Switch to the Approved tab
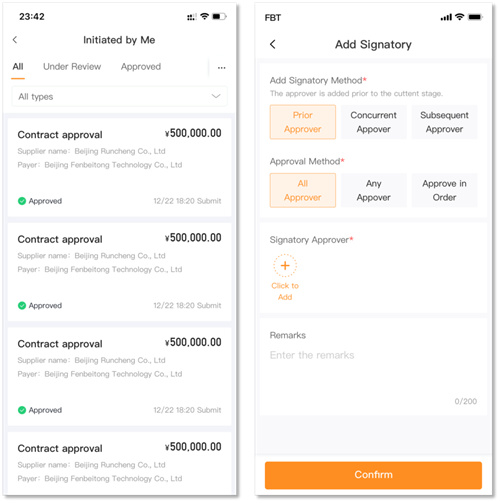This screenshot has width=500, height=503. pyautogui.click(x=141, y=67)
